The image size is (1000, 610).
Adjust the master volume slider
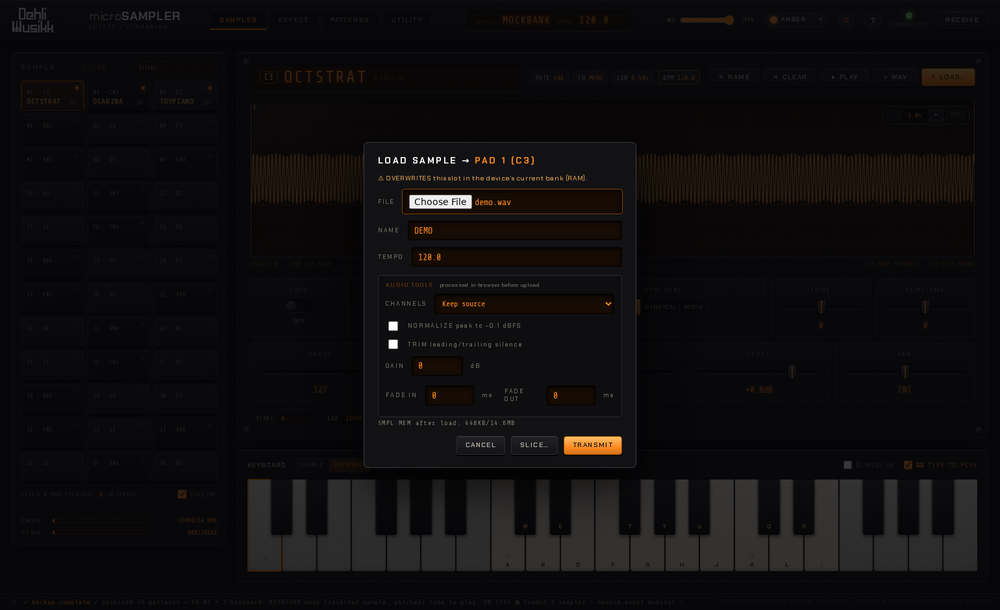707,20
